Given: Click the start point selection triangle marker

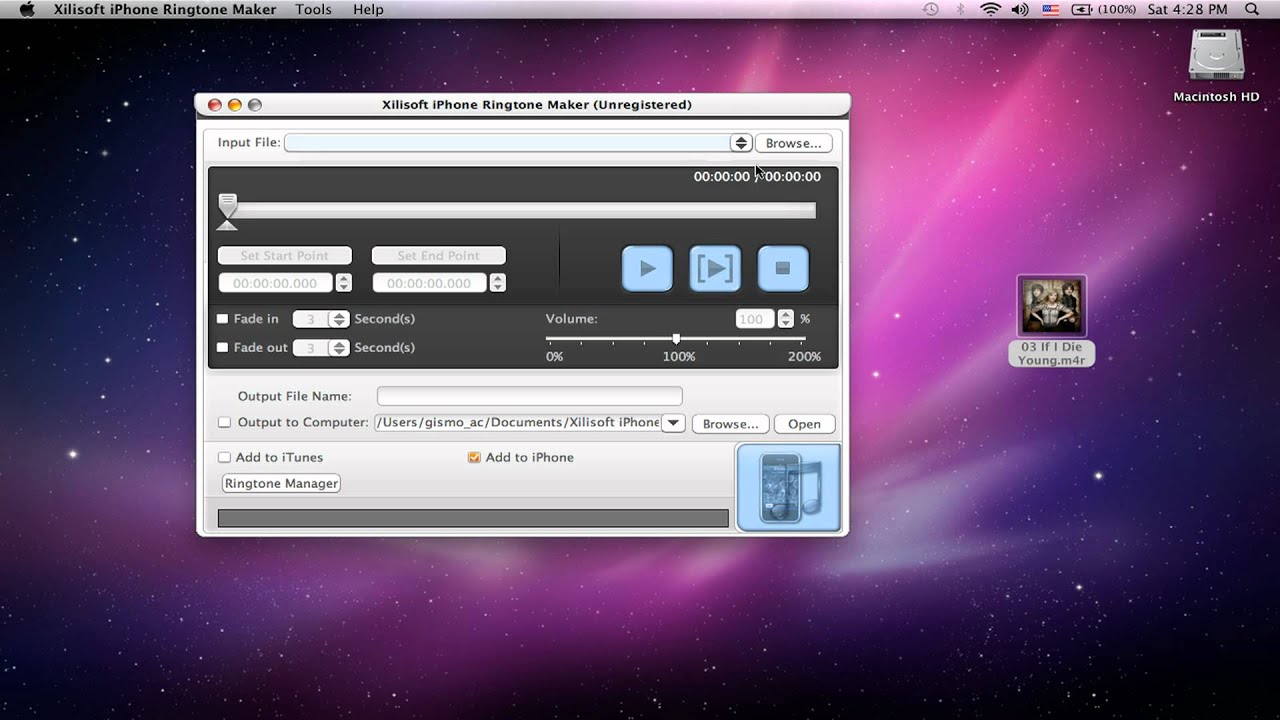Looking at the screenshot, I should (227, 225).
